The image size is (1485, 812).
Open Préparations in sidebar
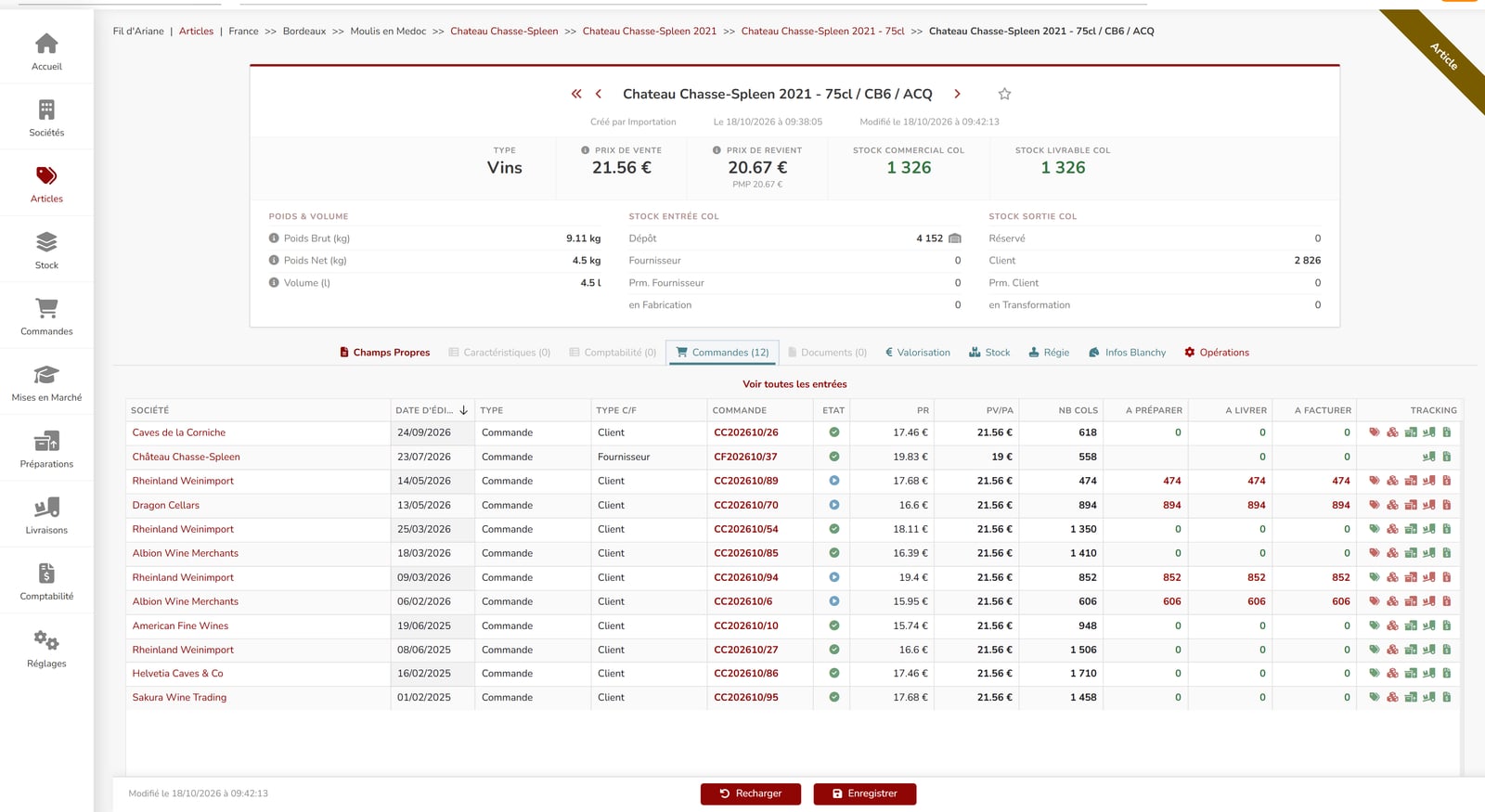46,449
